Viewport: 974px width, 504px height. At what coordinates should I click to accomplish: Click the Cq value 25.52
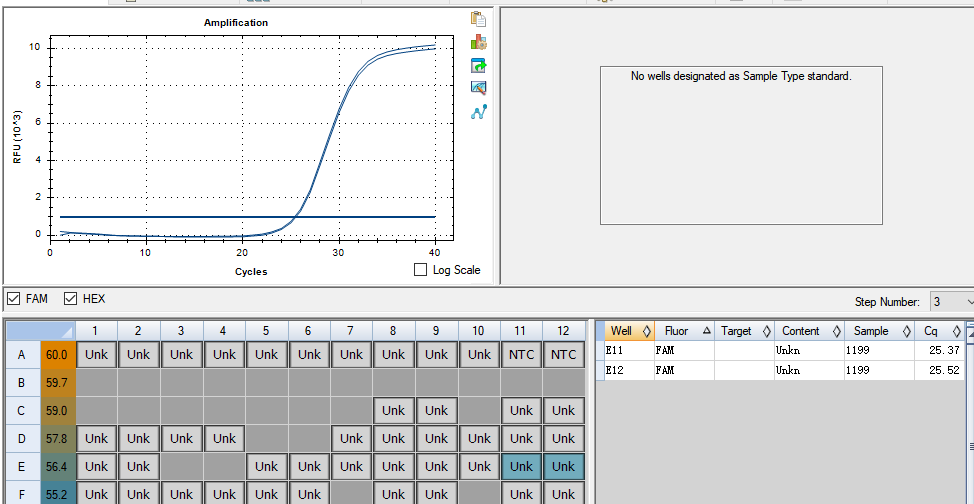(x=944, y=370)
